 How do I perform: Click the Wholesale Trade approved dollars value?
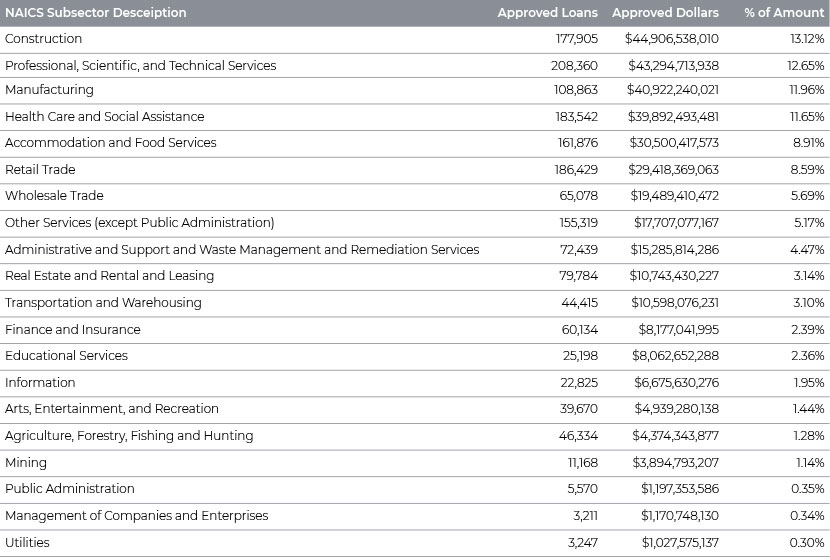(674, 196)
